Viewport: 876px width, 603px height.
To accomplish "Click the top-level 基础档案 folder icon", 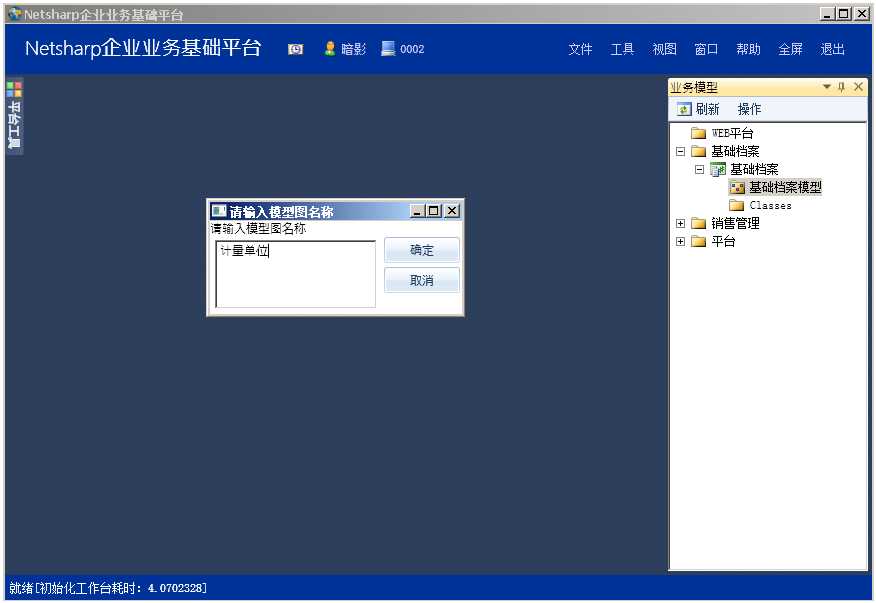I will coord(698,151).
